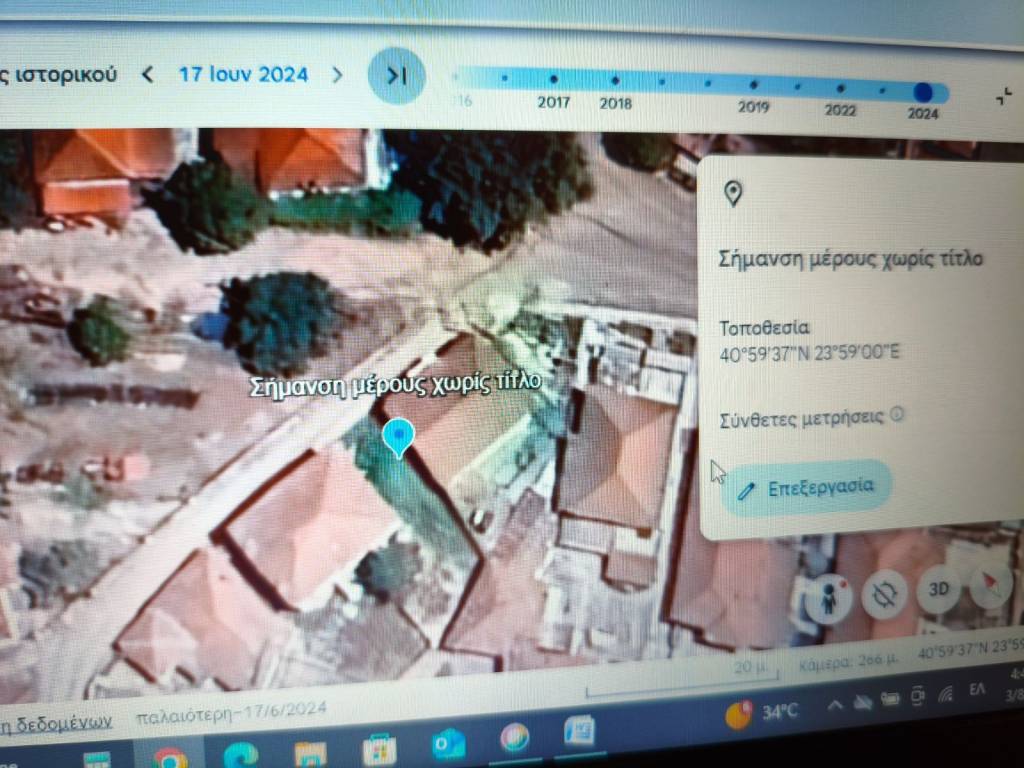Select the 2017 marker on the timeline
Viewport: 1024px width, 768px height.
[x=553, y=80]
